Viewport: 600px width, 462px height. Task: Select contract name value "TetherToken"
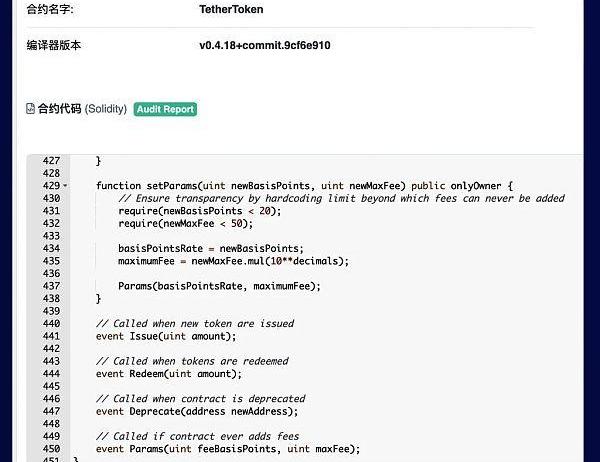pos(231,9)
